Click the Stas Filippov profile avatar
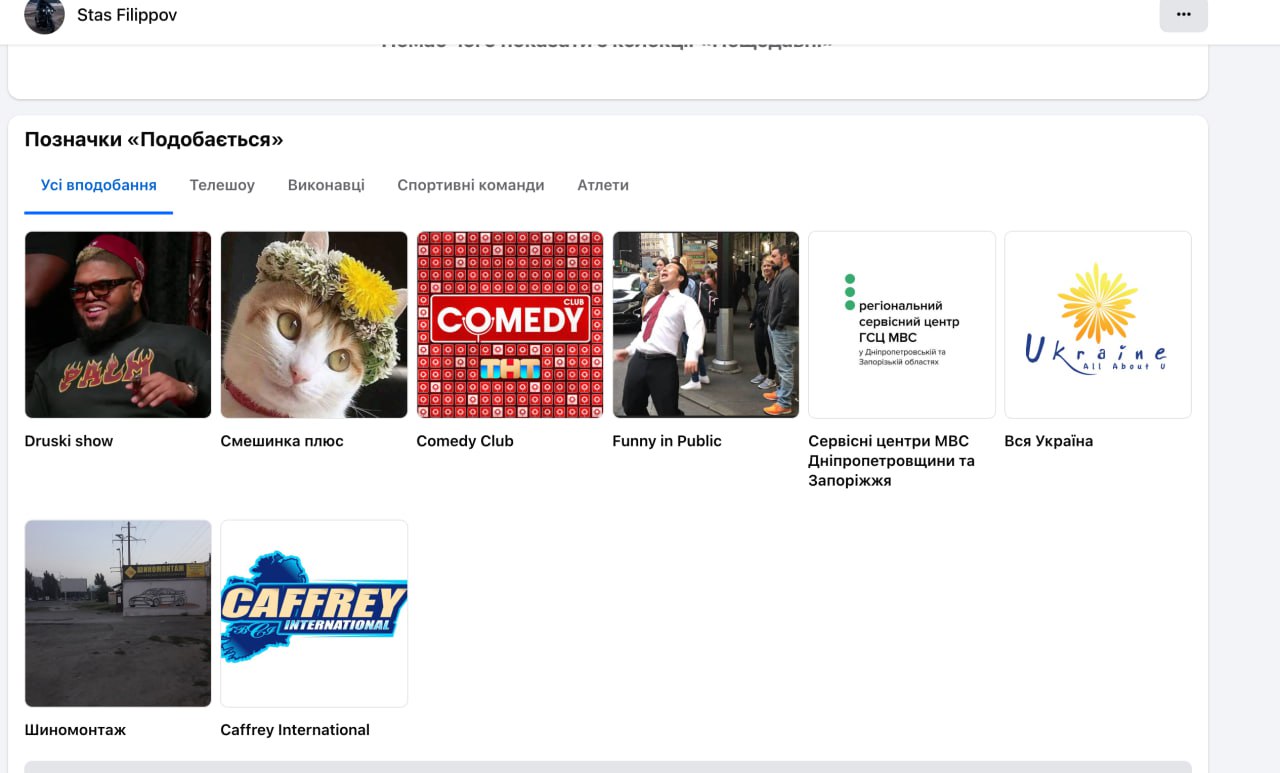The image size is (1280, 773). (x=44, y=15)
